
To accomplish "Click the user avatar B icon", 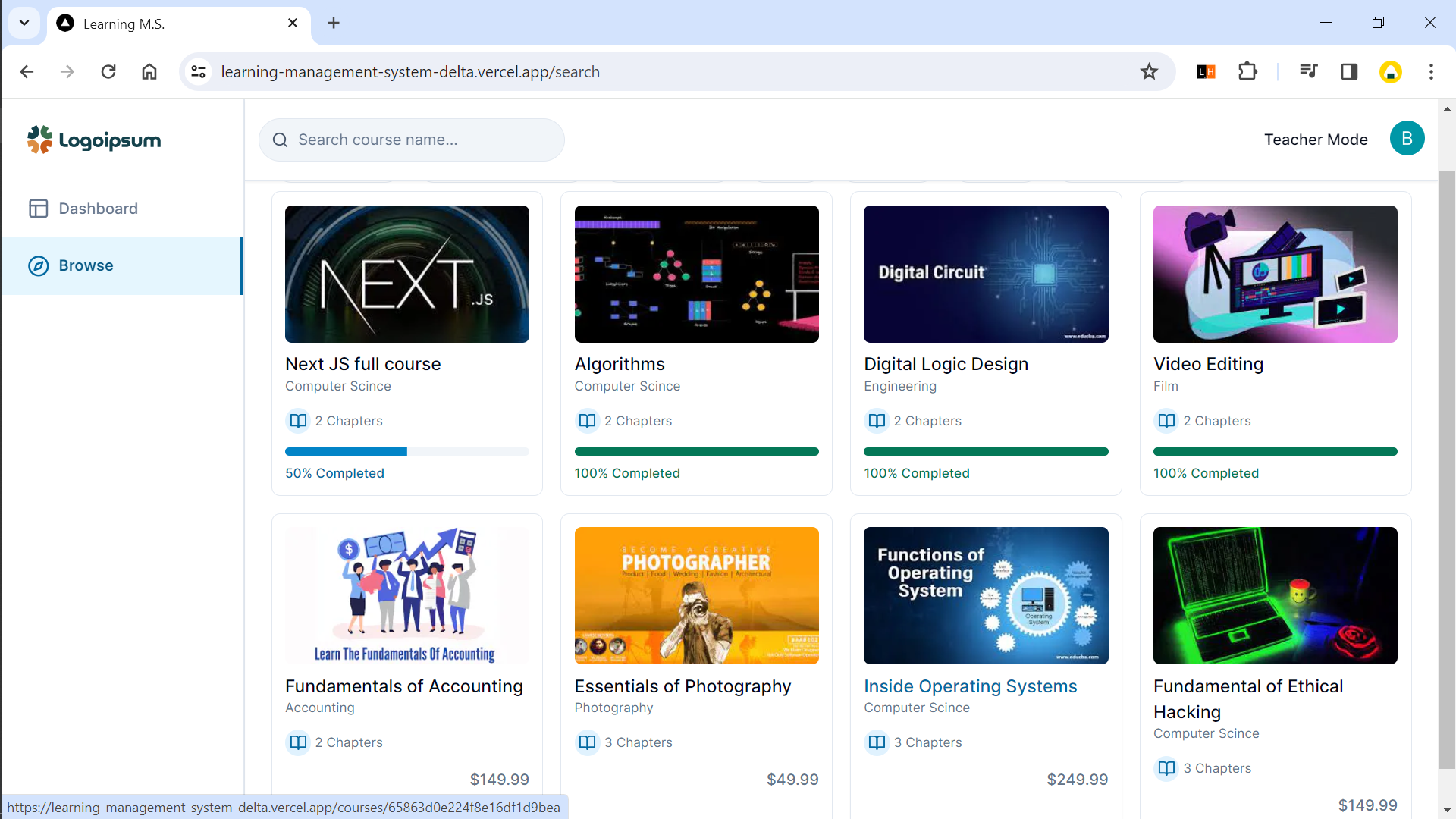I will coord(1407,139).
